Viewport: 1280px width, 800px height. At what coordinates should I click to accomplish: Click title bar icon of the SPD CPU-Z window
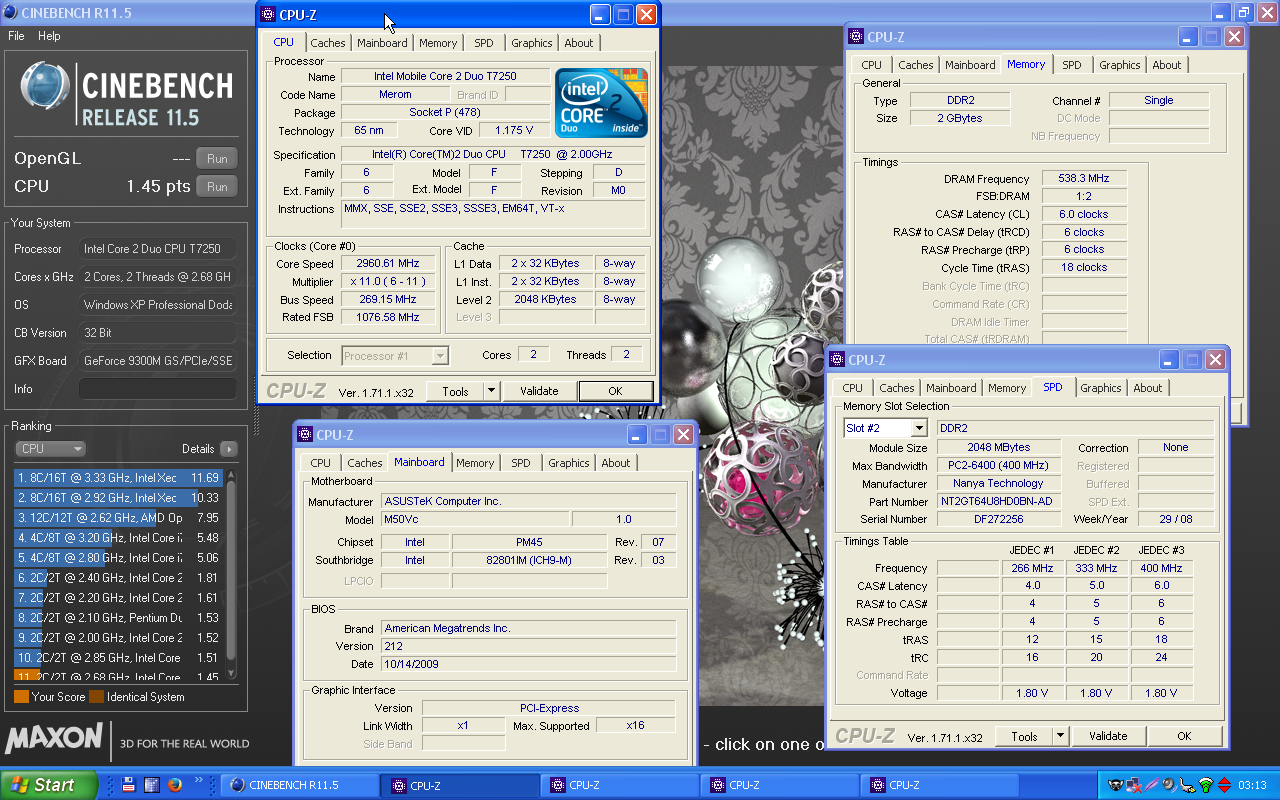pos(837,360)
